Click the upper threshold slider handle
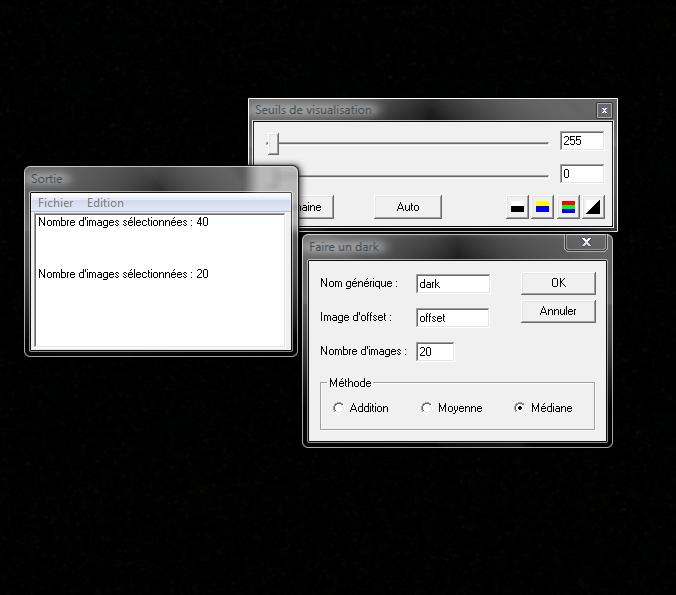This screenshot has width=676, height=595. pos(272,143)
